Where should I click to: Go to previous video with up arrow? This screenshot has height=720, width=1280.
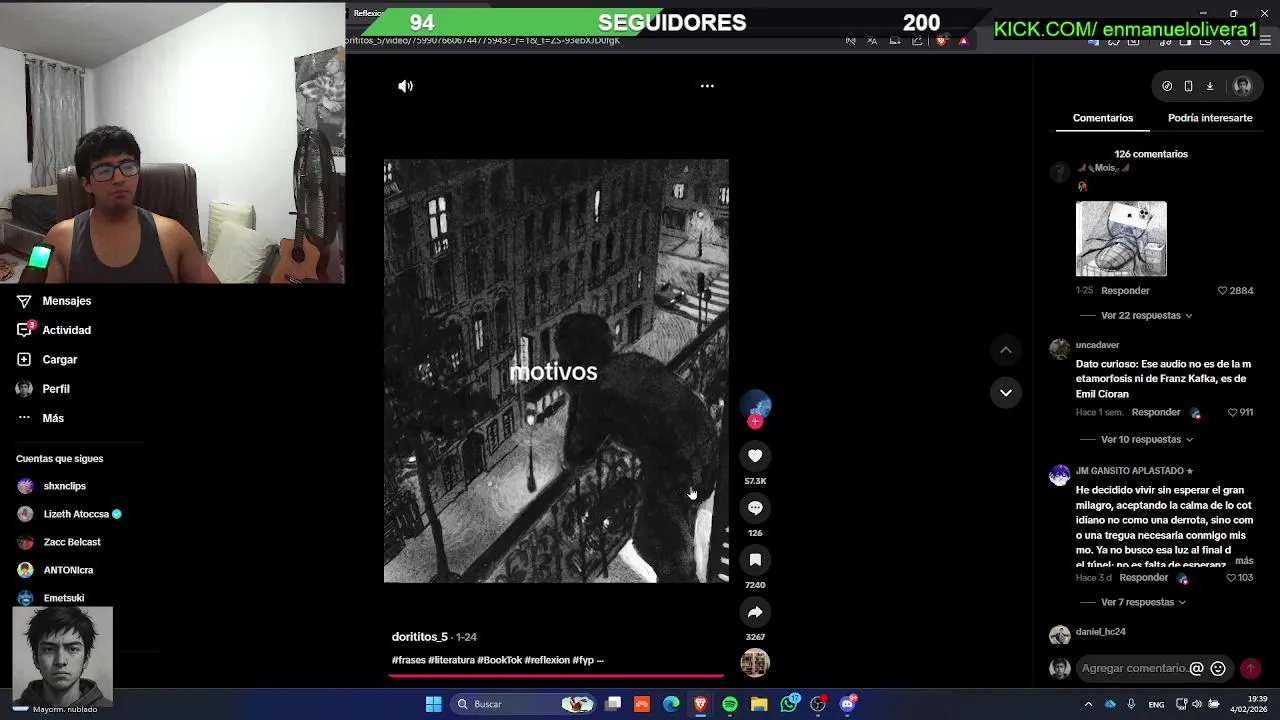point(1005,350)
